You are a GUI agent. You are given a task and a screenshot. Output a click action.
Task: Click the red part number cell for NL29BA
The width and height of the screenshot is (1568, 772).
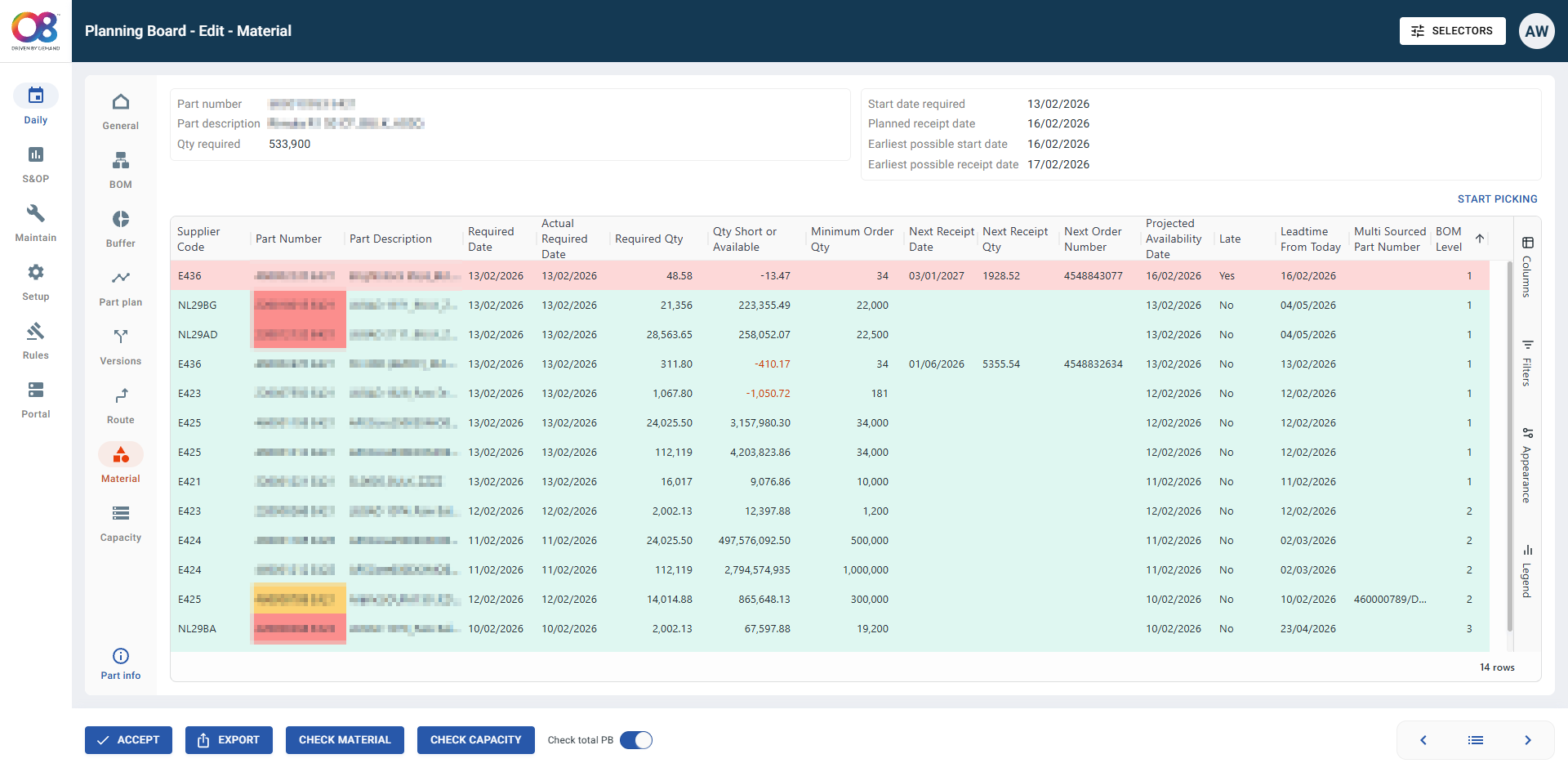coord(298,628)
